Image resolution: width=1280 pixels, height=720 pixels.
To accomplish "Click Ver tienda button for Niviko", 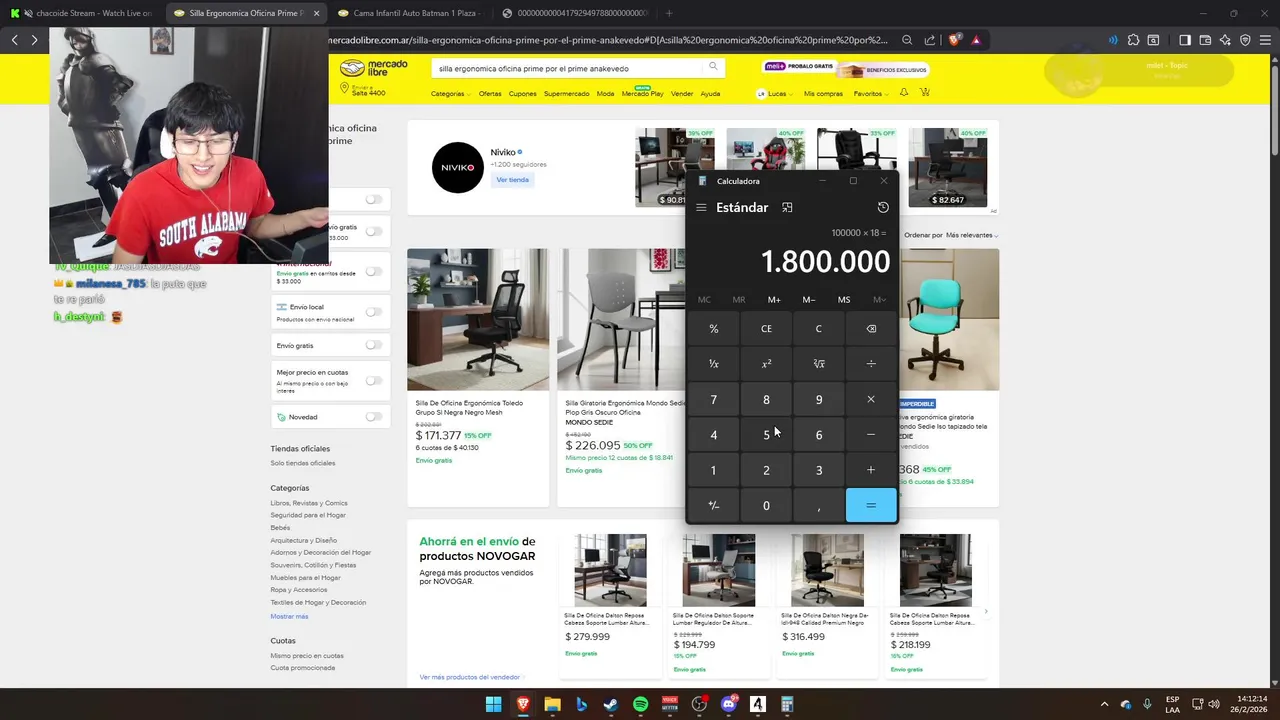I will [513, 180].
